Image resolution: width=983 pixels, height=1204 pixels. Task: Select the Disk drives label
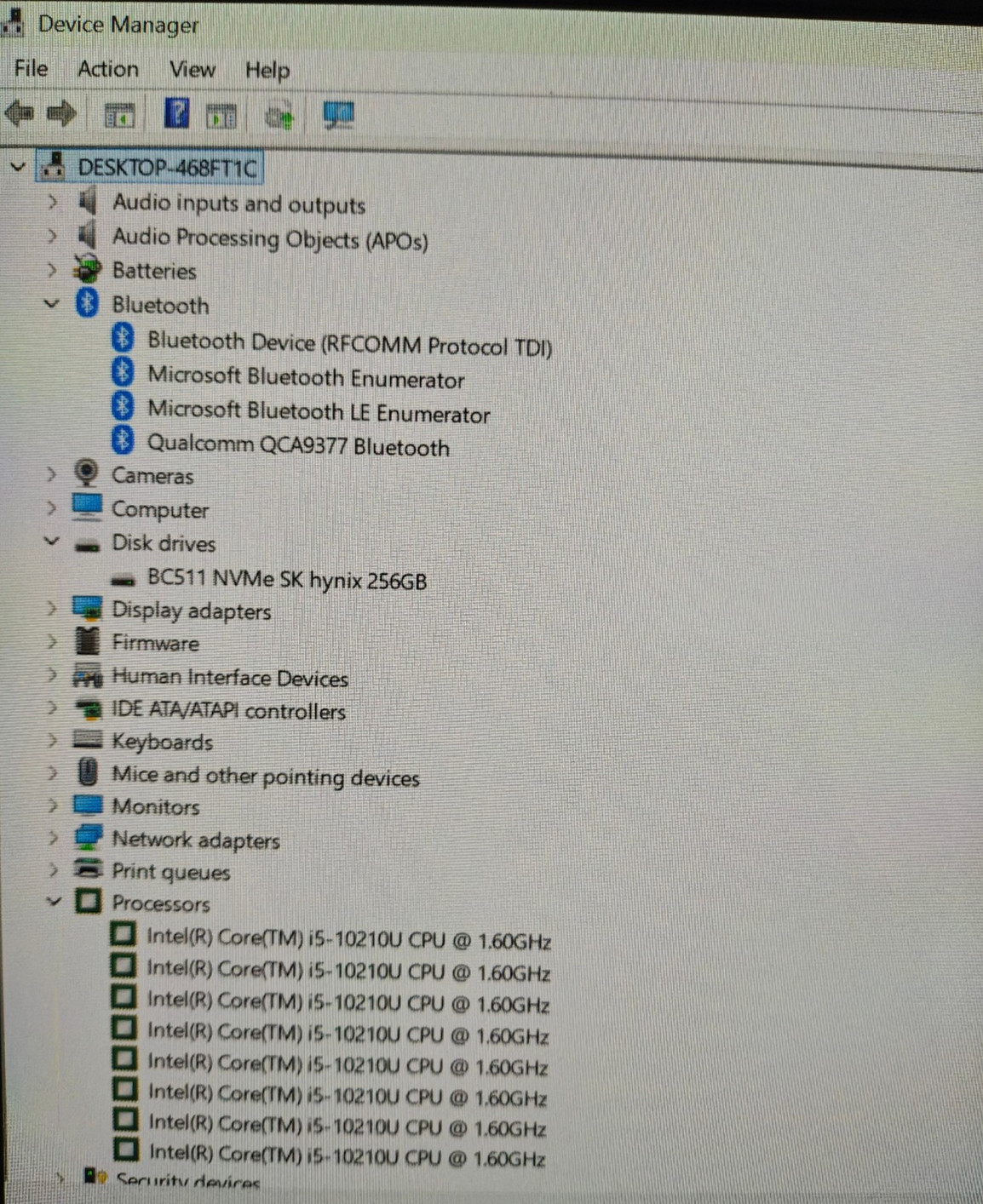pos(164,543)
